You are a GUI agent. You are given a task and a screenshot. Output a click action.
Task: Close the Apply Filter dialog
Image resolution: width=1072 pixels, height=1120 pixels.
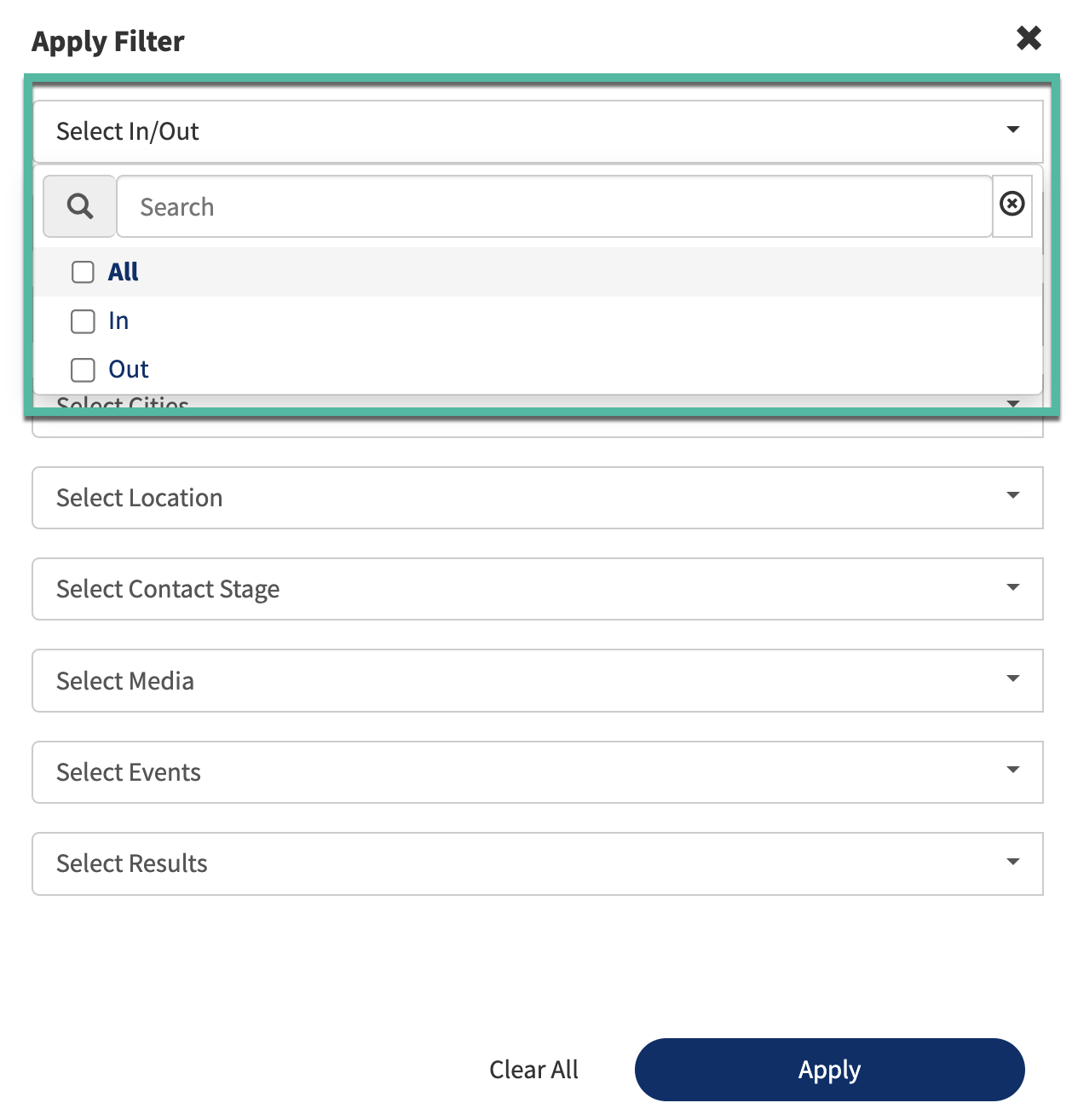1029,38
